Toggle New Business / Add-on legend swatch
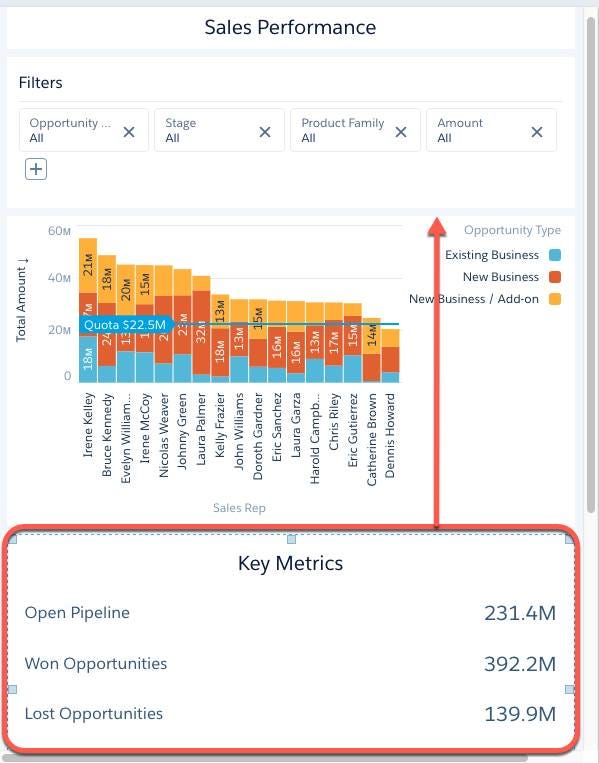 click(555, 299)
